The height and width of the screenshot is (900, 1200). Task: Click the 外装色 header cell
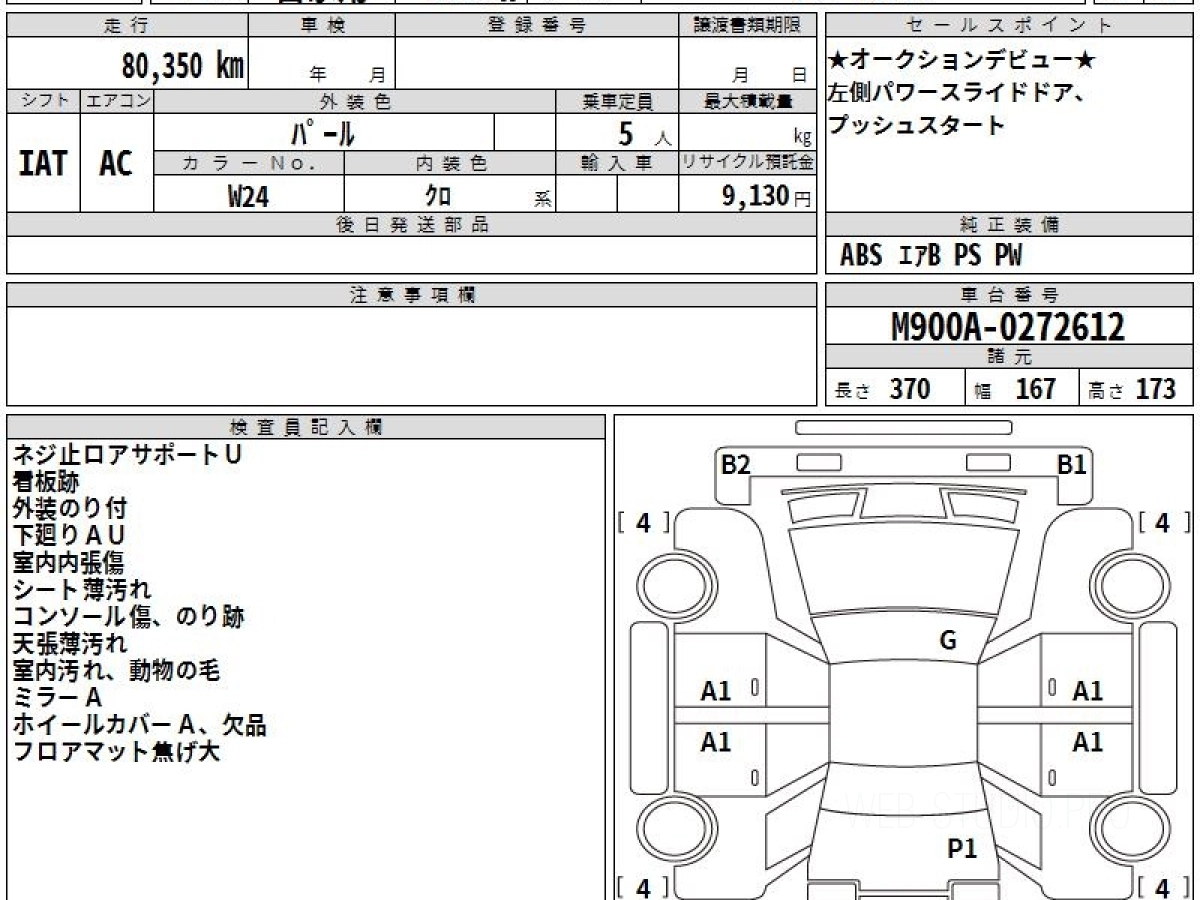[355, 101]
